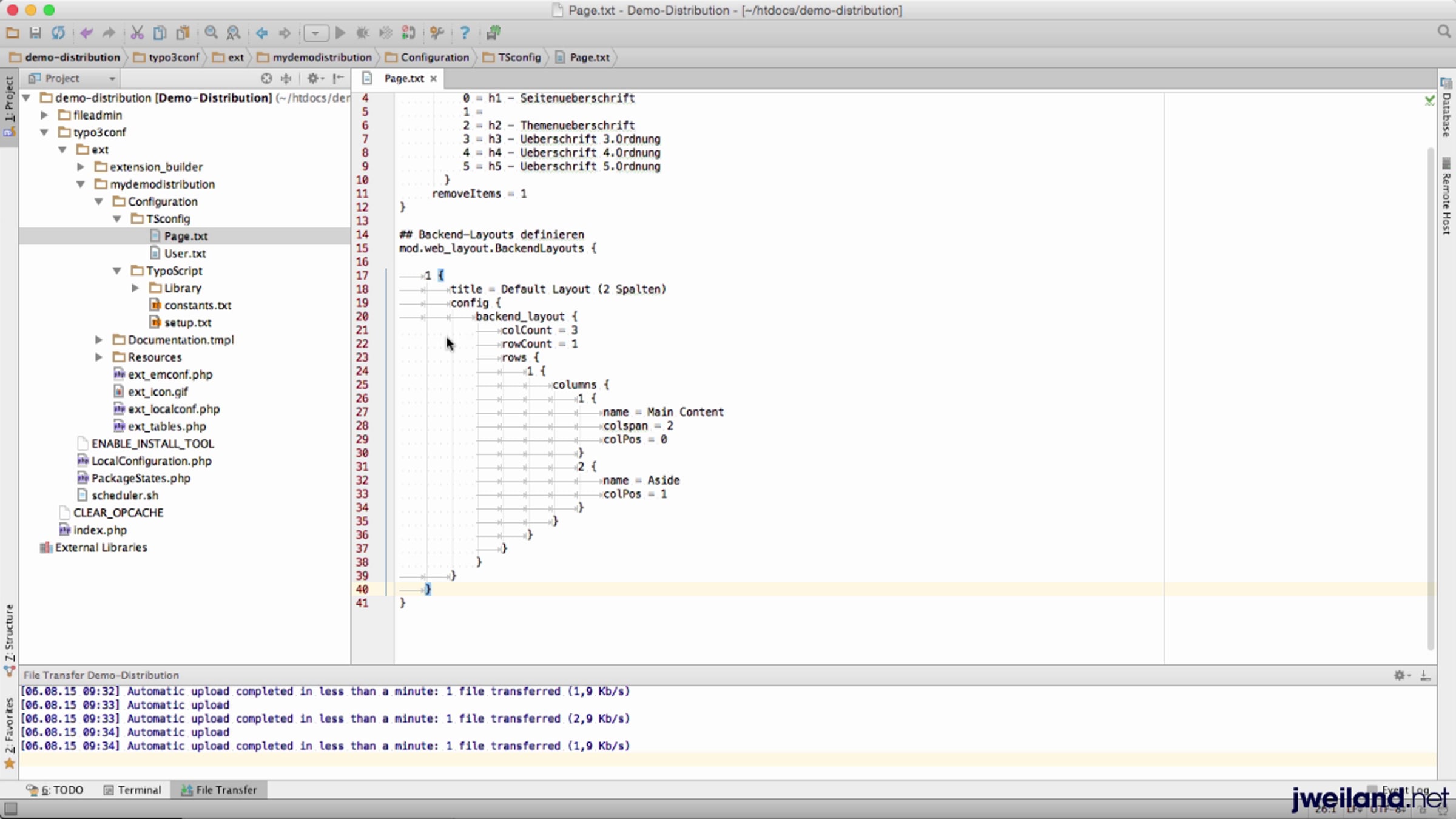Click the Open folder toolbar icon
The image size is (1456, 819).
pyautogui.click(x=13, y=33)
